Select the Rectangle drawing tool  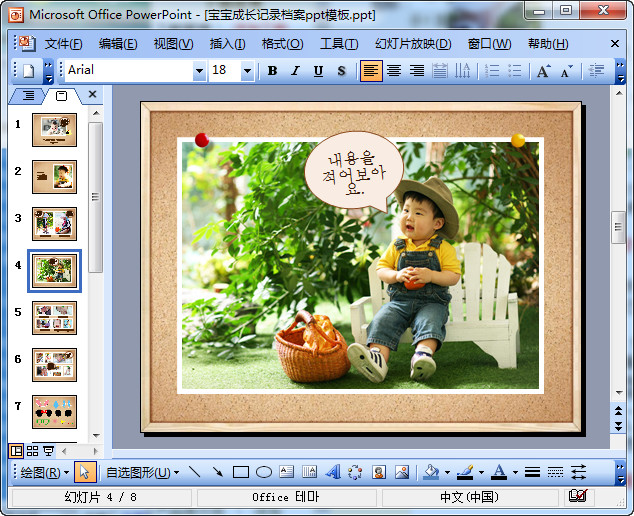241,472
